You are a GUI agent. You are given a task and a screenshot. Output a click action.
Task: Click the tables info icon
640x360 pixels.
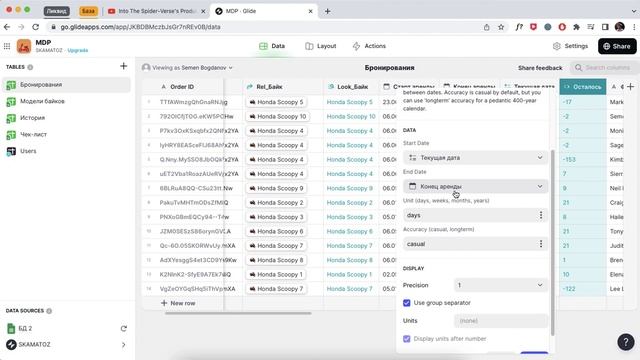[30, 67]
